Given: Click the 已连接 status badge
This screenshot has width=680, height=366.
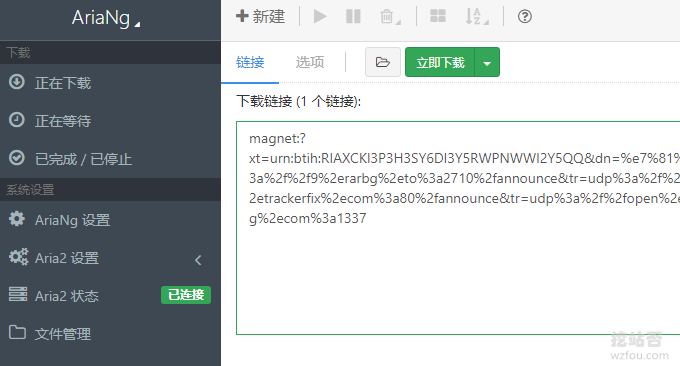Looking at the screenshot, I should tap(186, 295).
